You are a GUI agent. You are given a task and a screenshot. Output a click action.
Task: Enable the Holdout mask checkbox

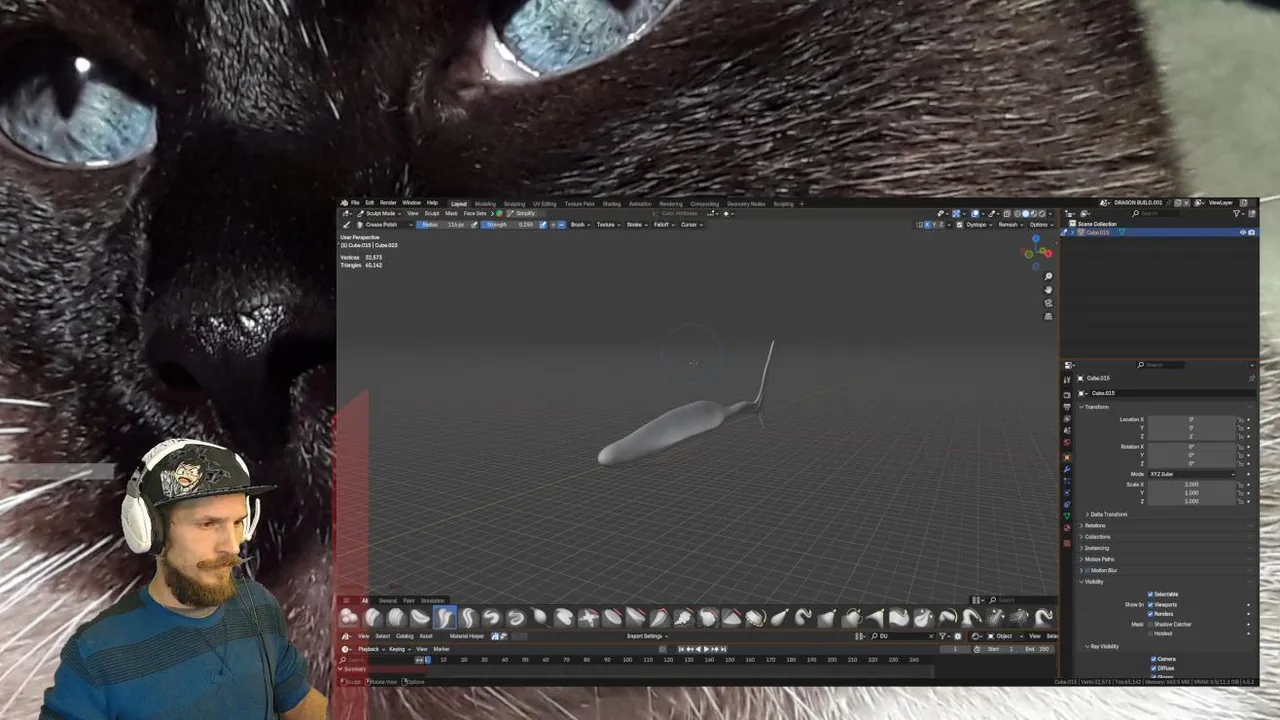[1150, 633]
